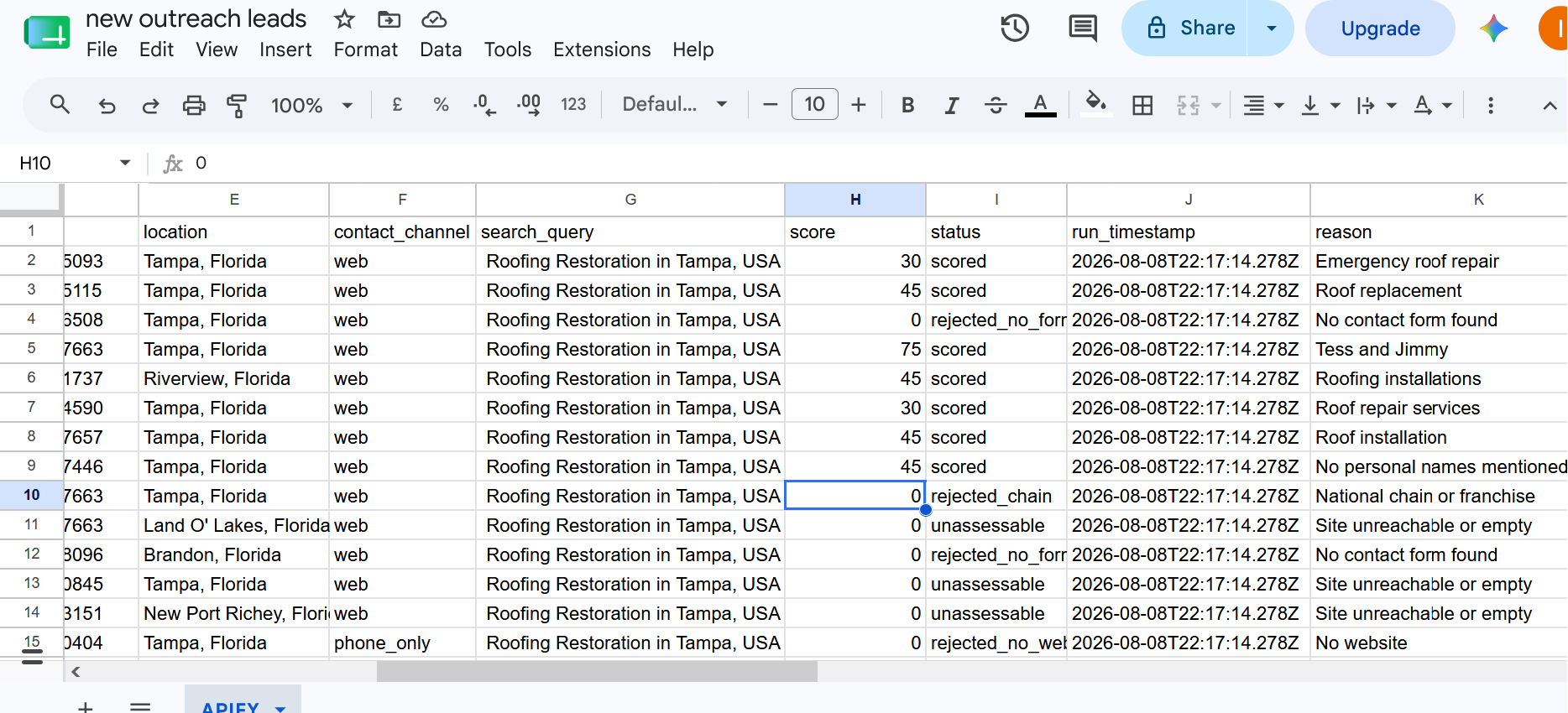Open the Google Sheets home icon

pyautogui.click(x=47, y=33)
